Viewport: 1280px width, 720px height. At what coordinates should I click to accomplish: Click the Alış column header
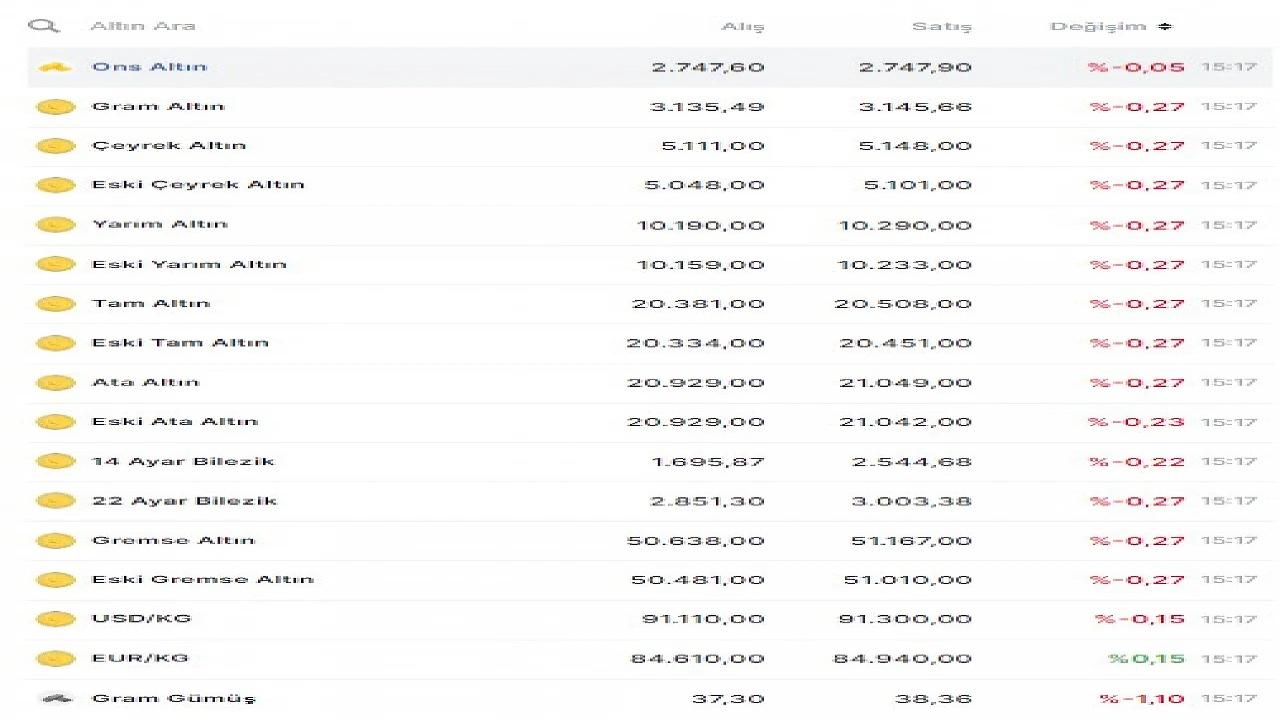743,27
